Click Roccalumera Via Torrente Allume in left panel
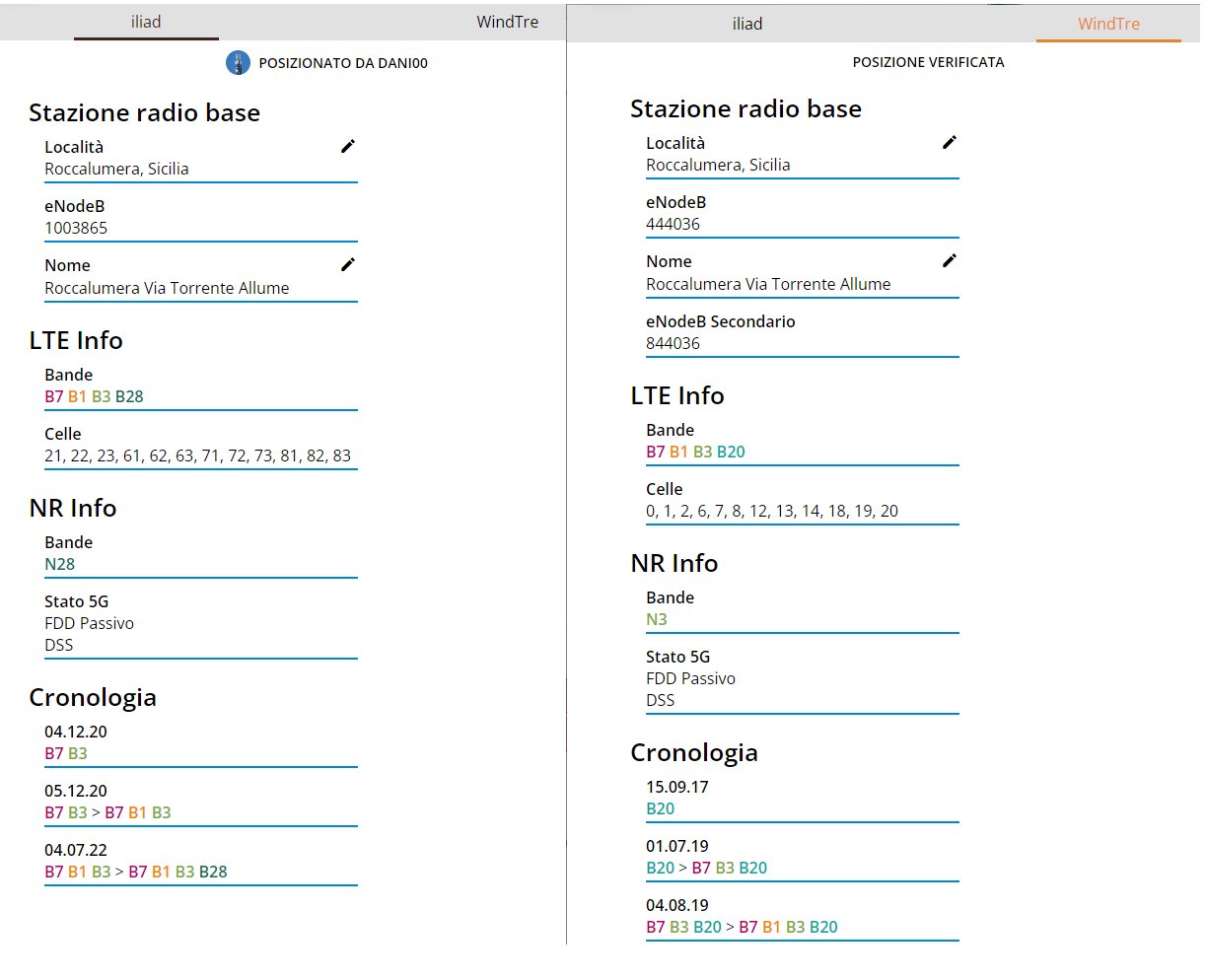Viewport: 1207px width, 980px height. point(167,288)
